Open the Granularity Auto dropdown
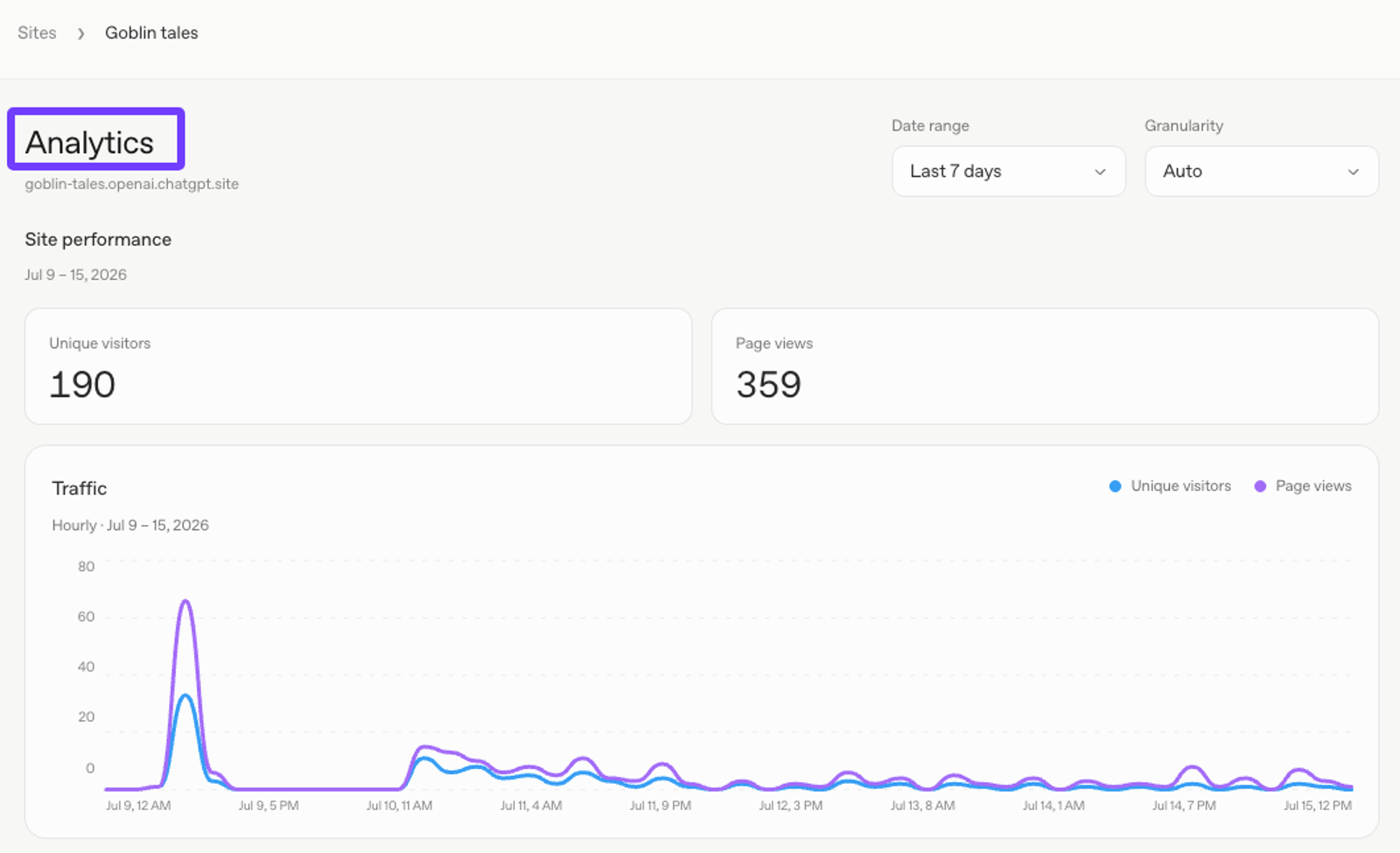The image size is (1400, 853). click(1262, 171)
